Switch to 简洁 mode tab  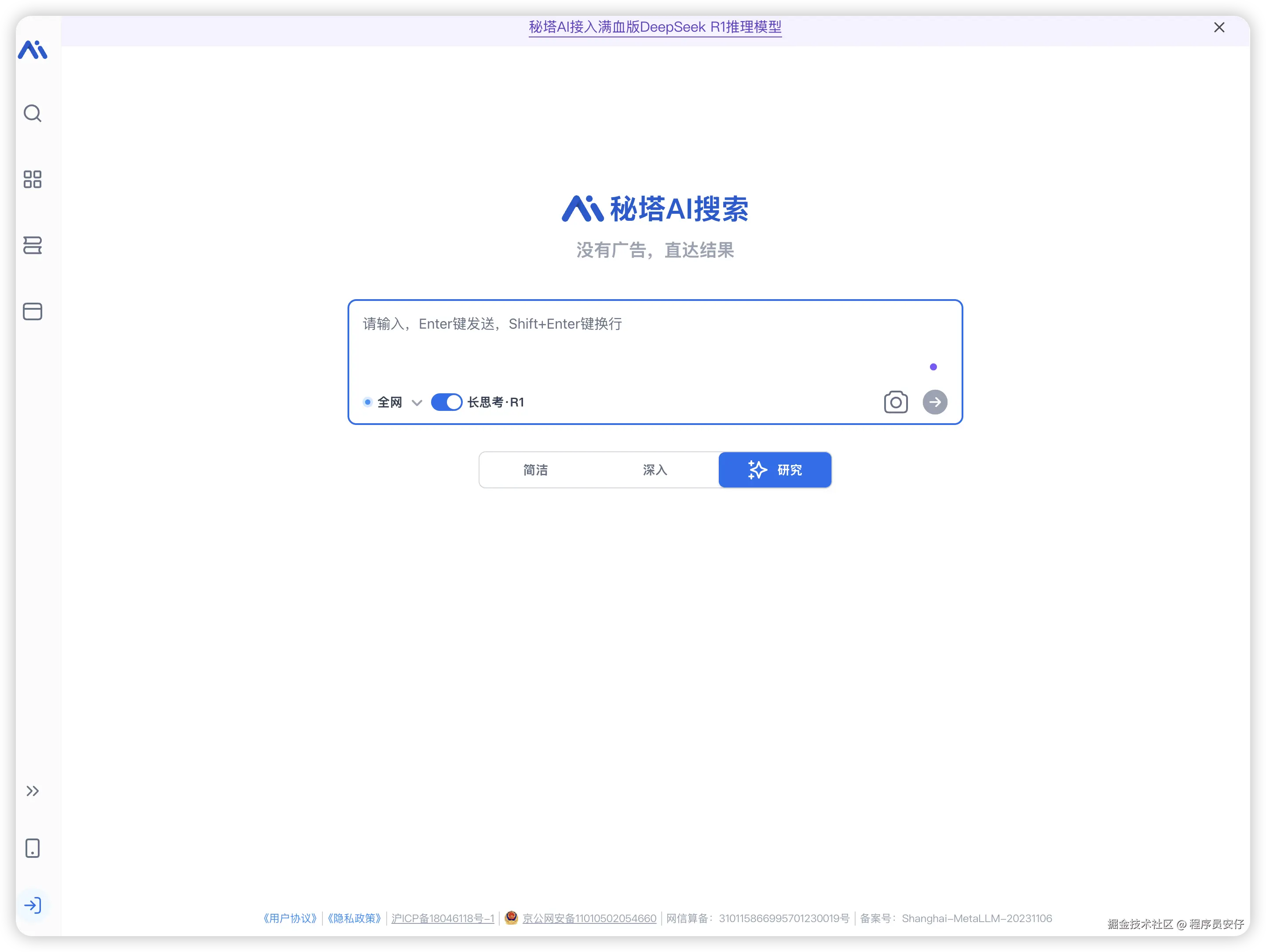(x=536, y=470)
